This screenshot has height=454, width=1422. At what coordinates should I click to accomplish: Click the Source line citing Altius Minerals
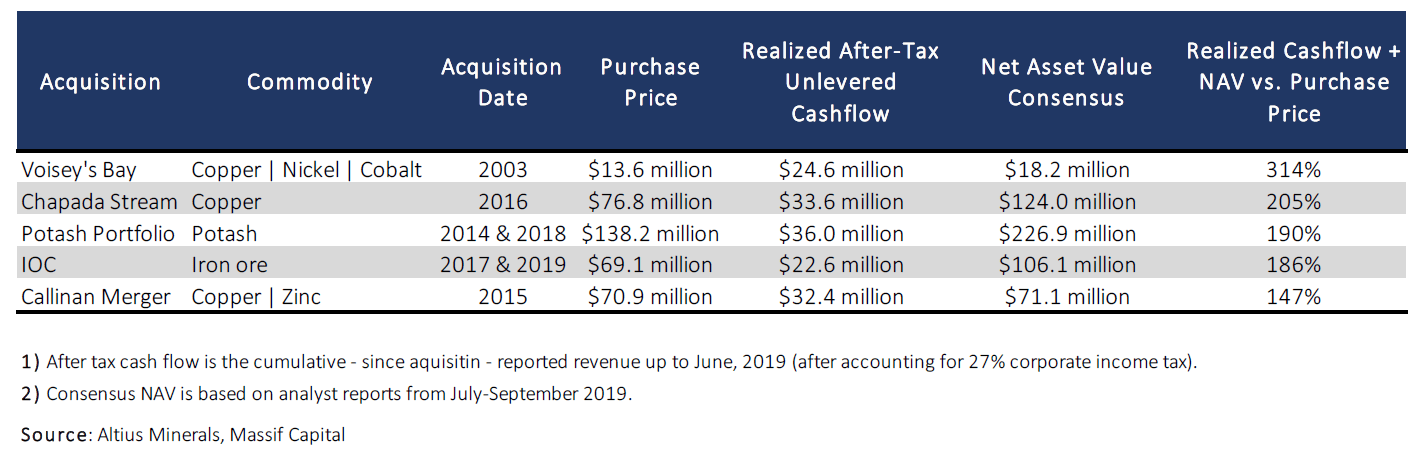click(183, 435)
